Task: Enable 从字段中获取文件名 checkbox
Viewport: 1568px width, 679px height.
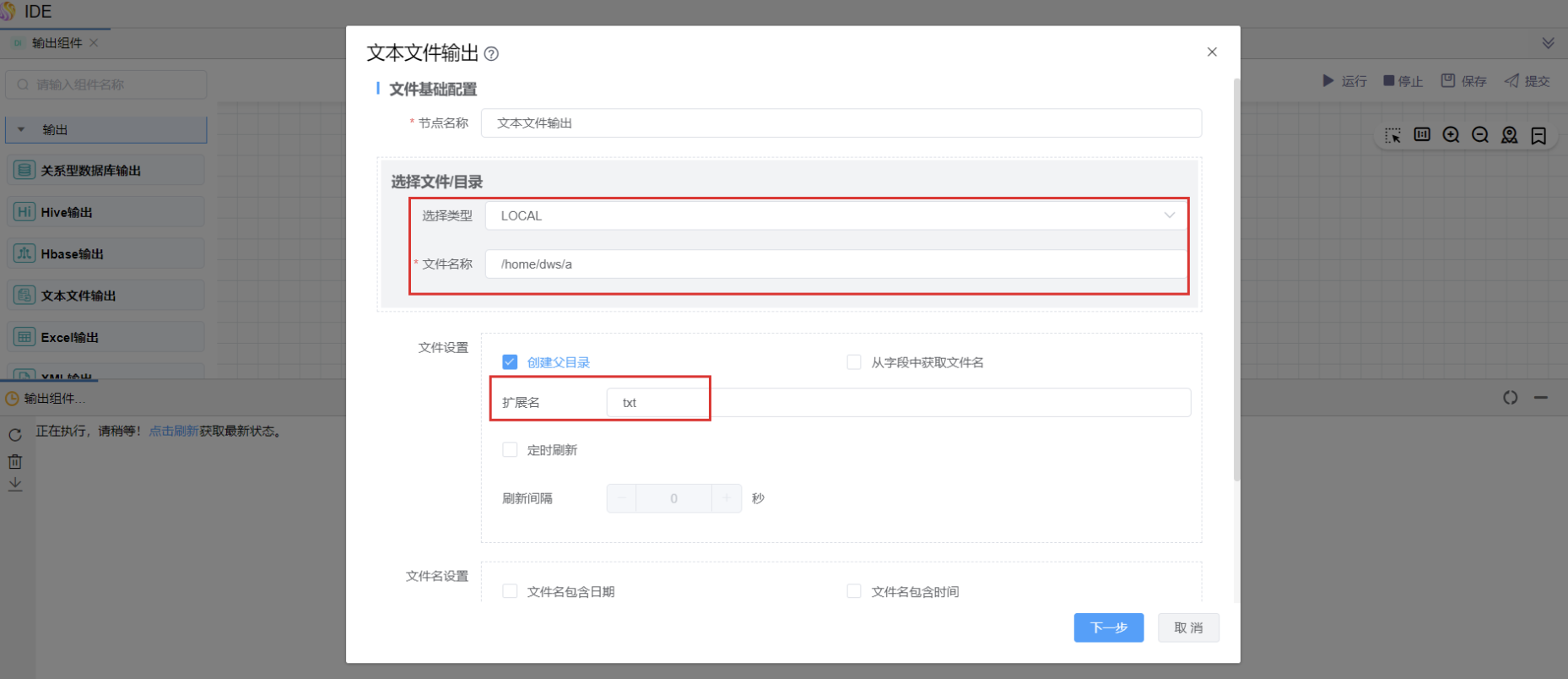Action: pyautogui.click(x=854, y=362)
